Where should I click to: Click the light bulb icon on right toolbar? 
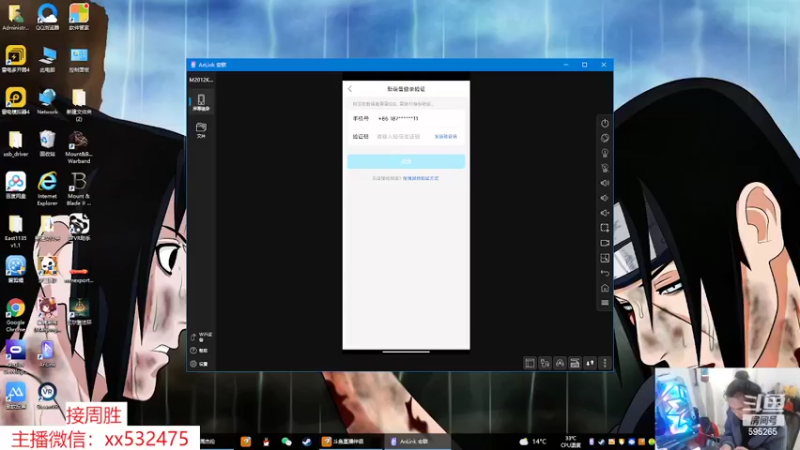point(605,153)
